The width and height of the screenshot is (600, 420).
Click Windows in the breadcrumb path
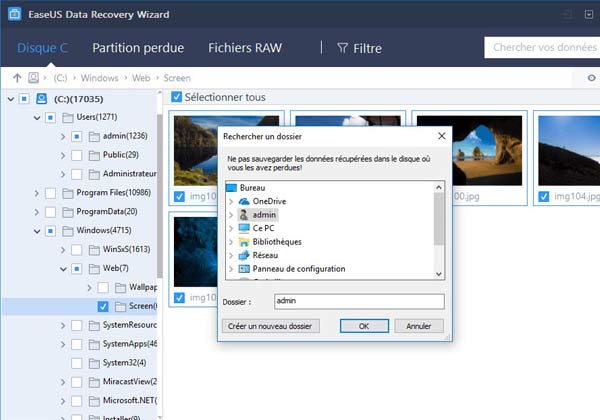[99, 78]
